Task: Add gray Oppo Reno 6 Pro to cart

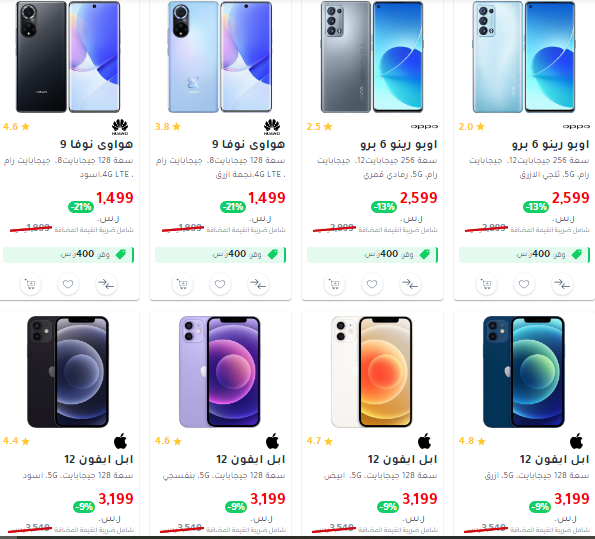Action: tap(334, 284)
